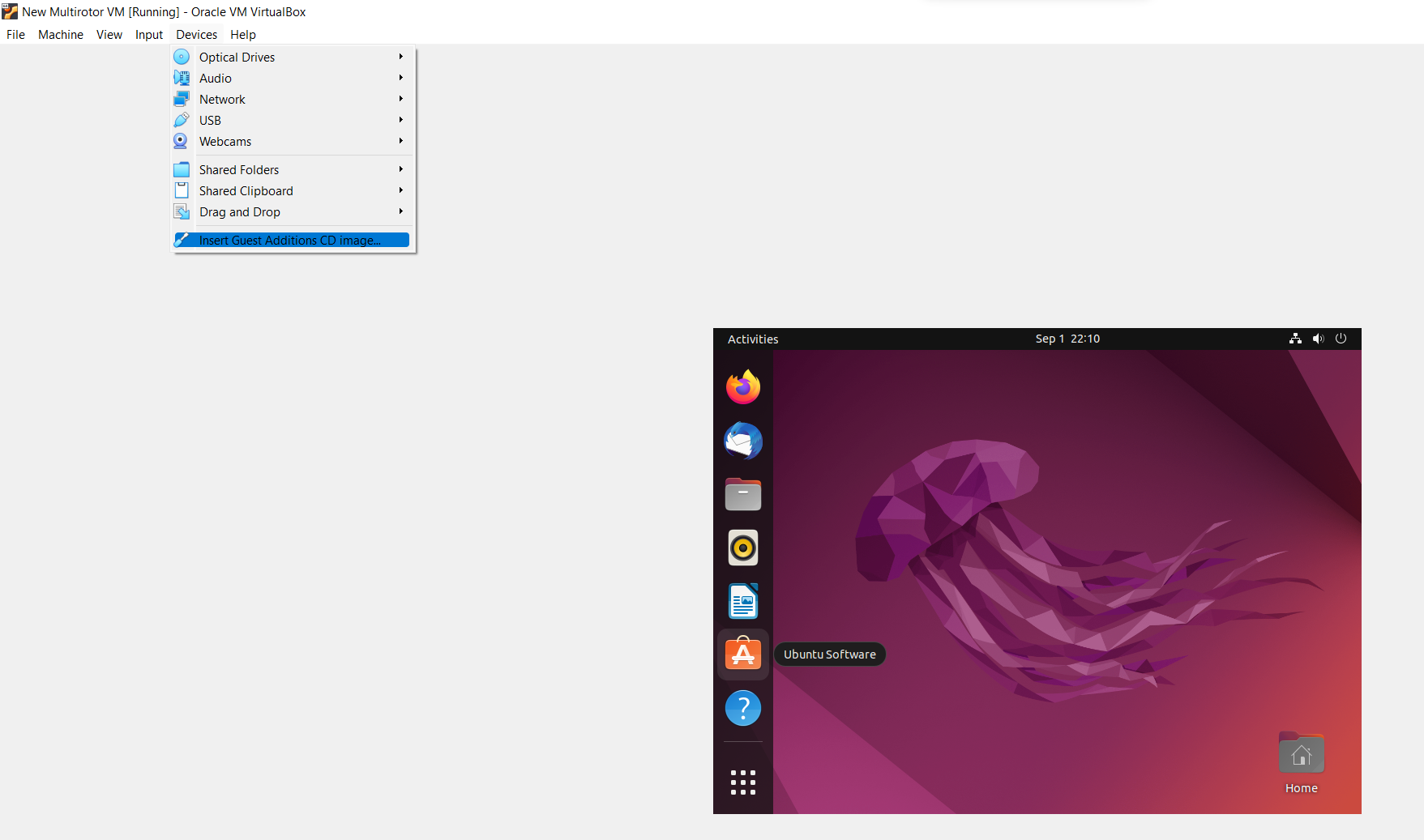
Task: Click the Home label under desktop folder
Action: [x=1302, y=788]
